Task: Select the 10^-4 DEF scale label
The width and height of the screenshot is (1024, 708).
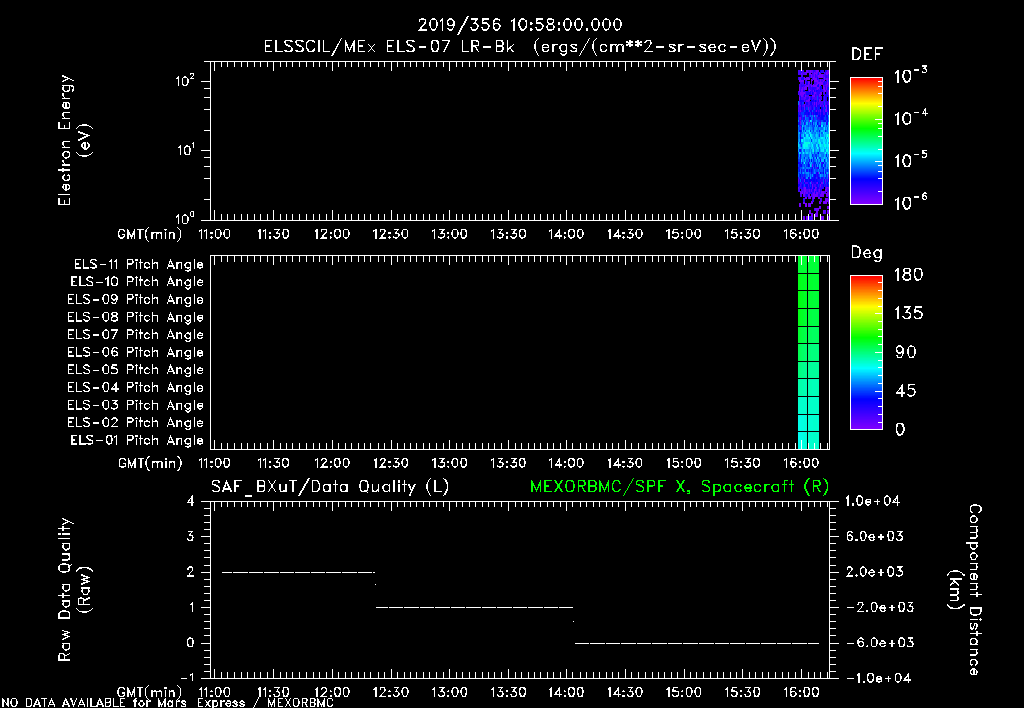Action: [910, 118]
